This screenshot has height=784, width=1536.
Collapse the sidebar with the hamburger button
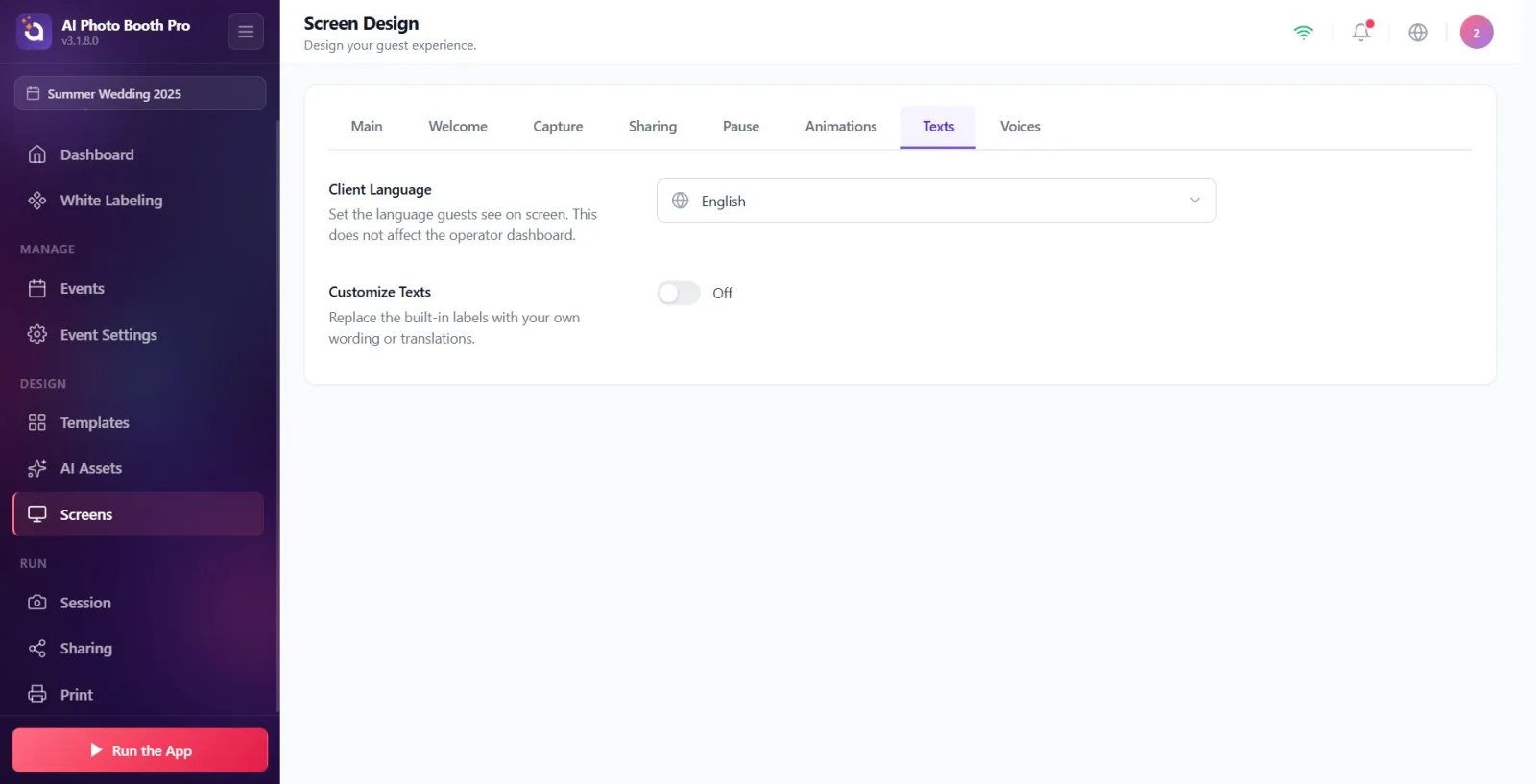(x=246, y=32)
